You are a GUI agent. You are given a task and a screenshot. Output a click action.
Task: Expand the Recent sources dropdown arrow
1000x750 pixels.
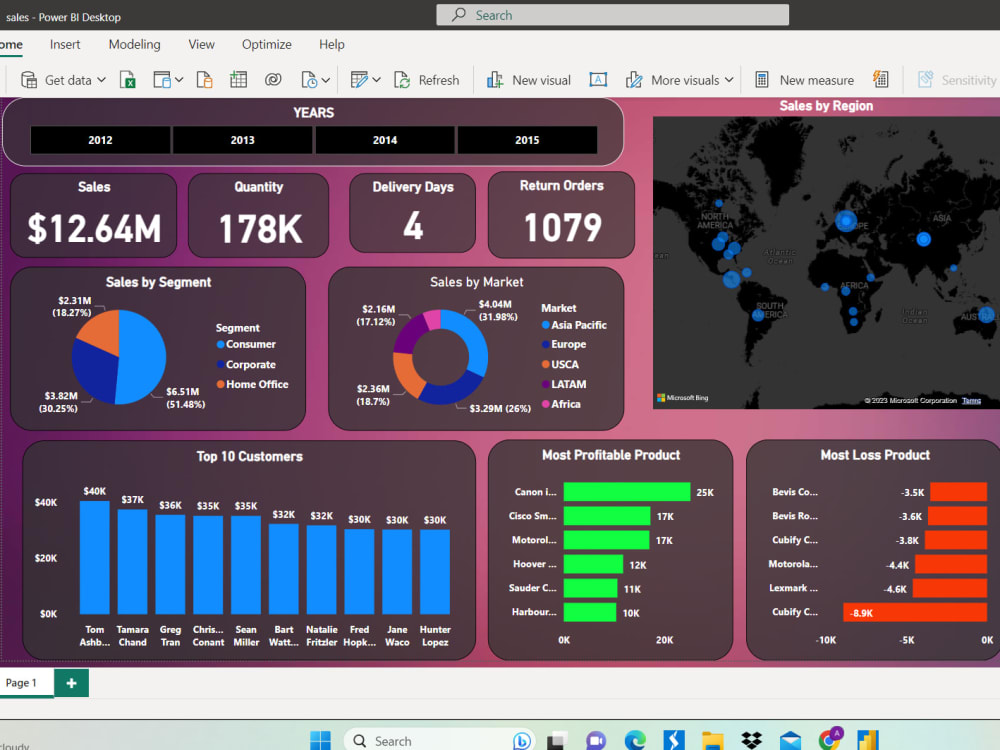click(x=325, y=78)
